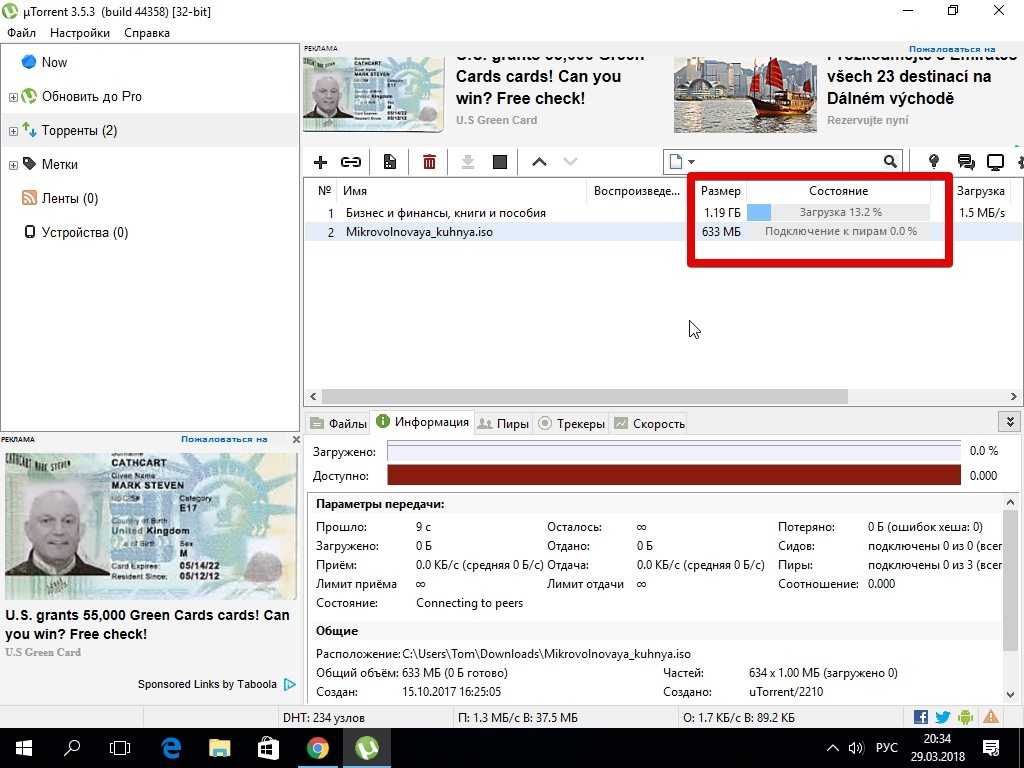Open the volume control in system tray
The width and height of the screenshot is (1024, 768).
pyautogui.click(x=856, y=748)
